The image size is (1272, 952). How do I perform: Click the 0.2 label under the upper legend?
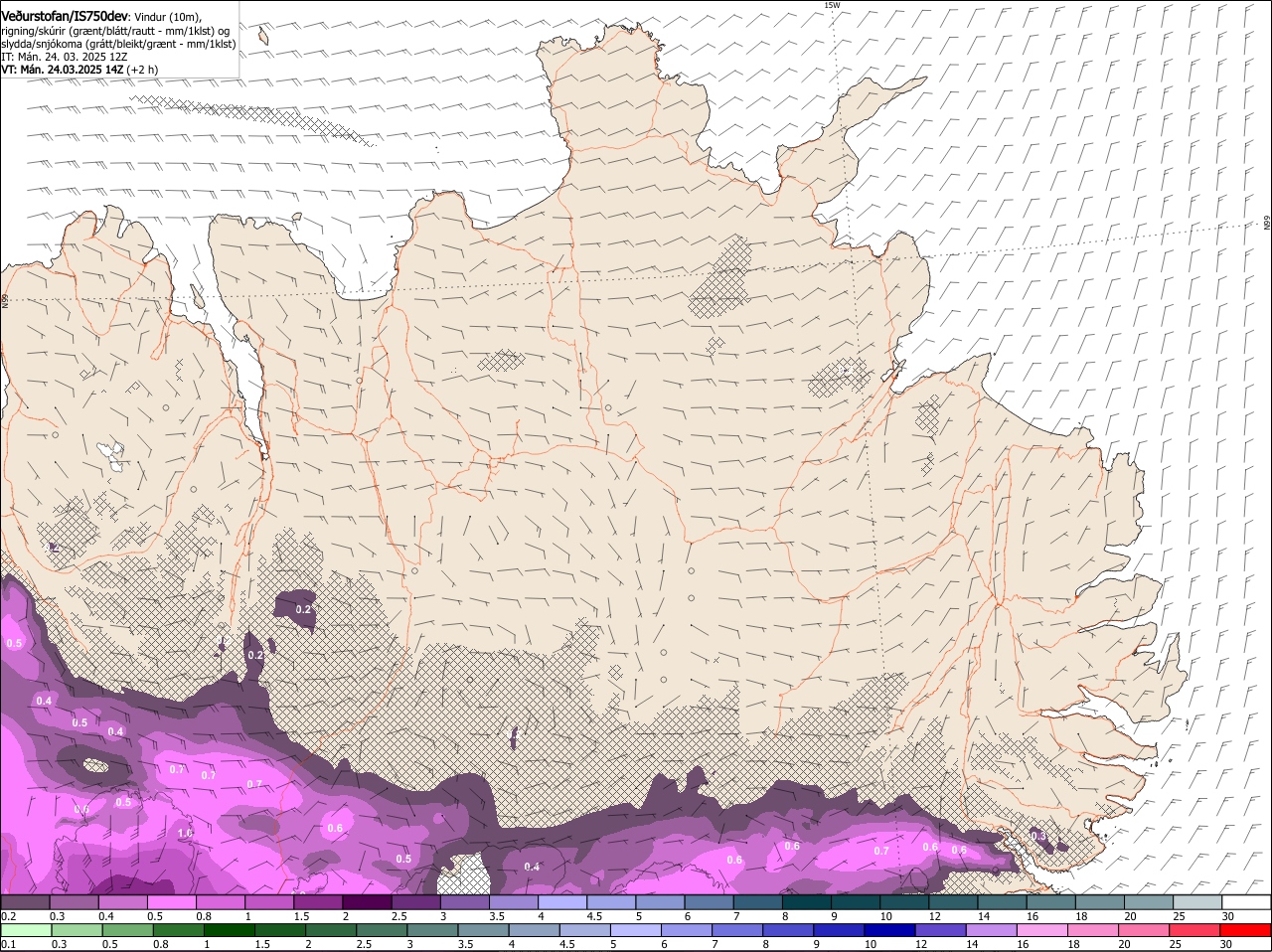pos(8,915)
